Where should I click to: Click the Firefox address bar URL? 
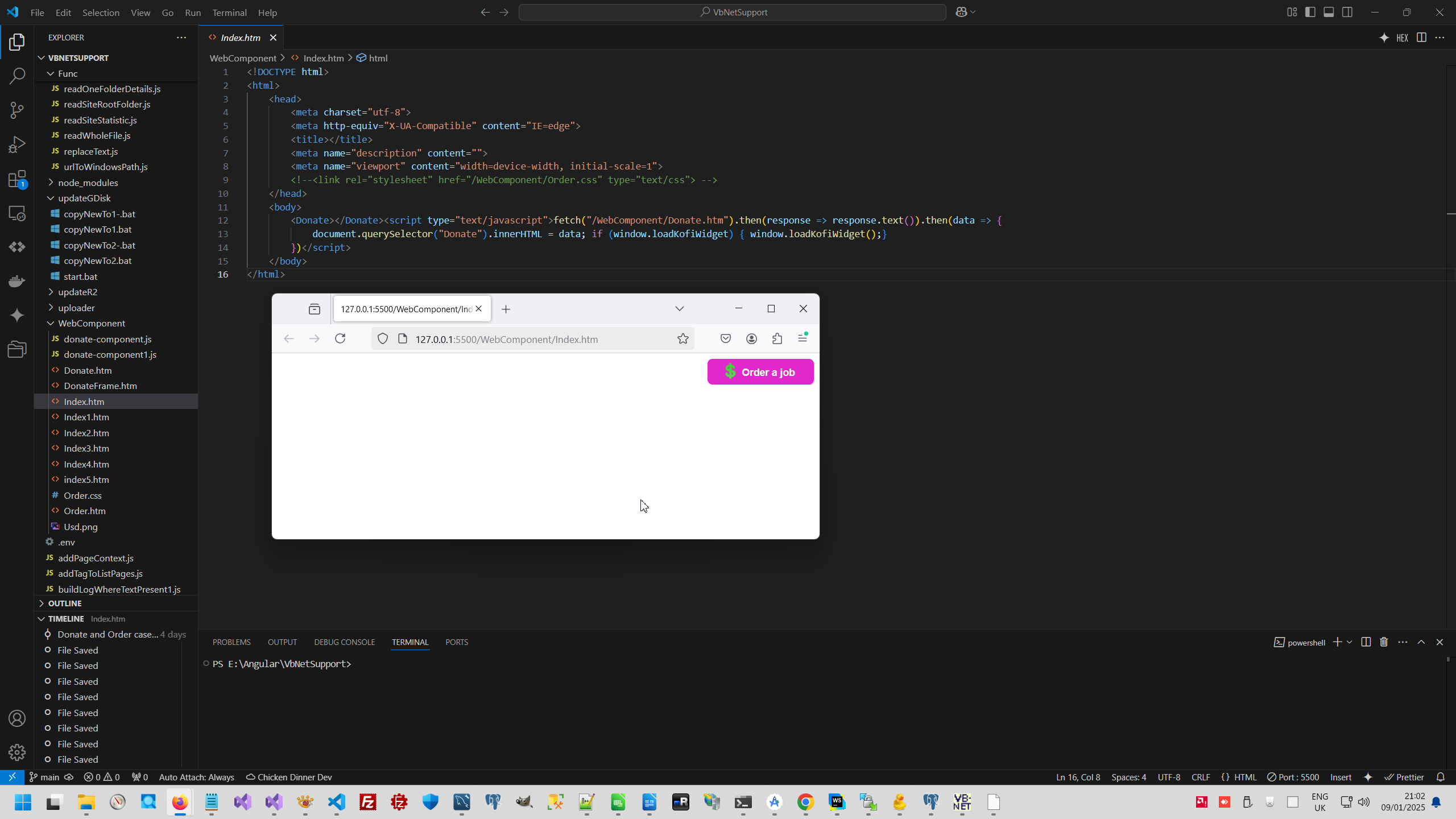tap(506, 340)
